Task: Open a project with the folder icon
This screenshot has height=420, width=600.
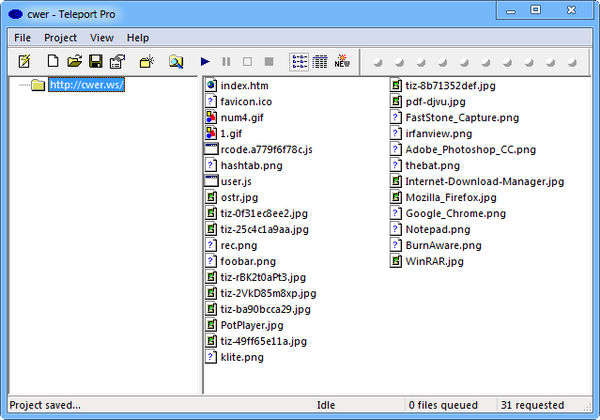Action: 74,62
